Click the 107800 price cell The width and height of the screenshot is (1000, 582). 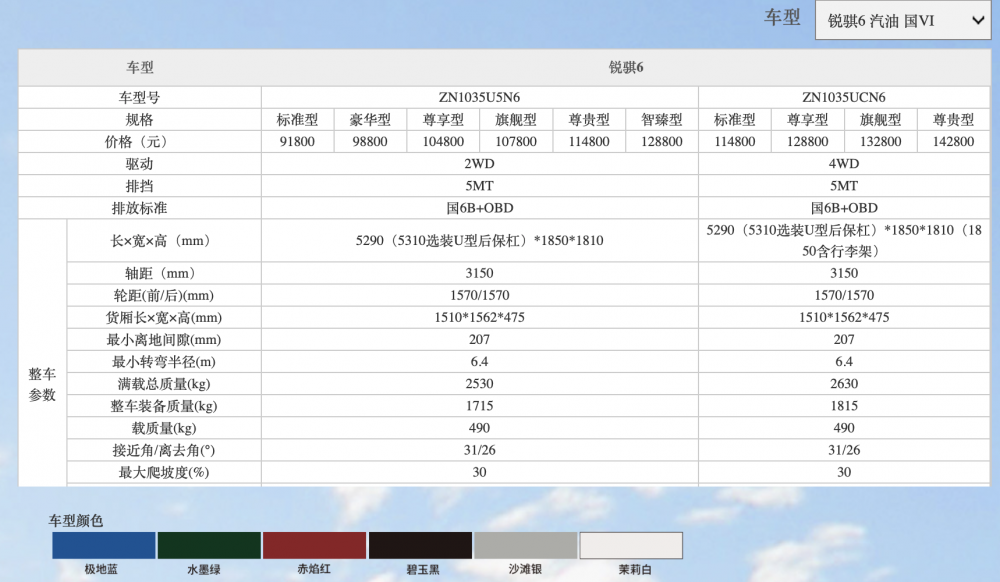(516, 142)
